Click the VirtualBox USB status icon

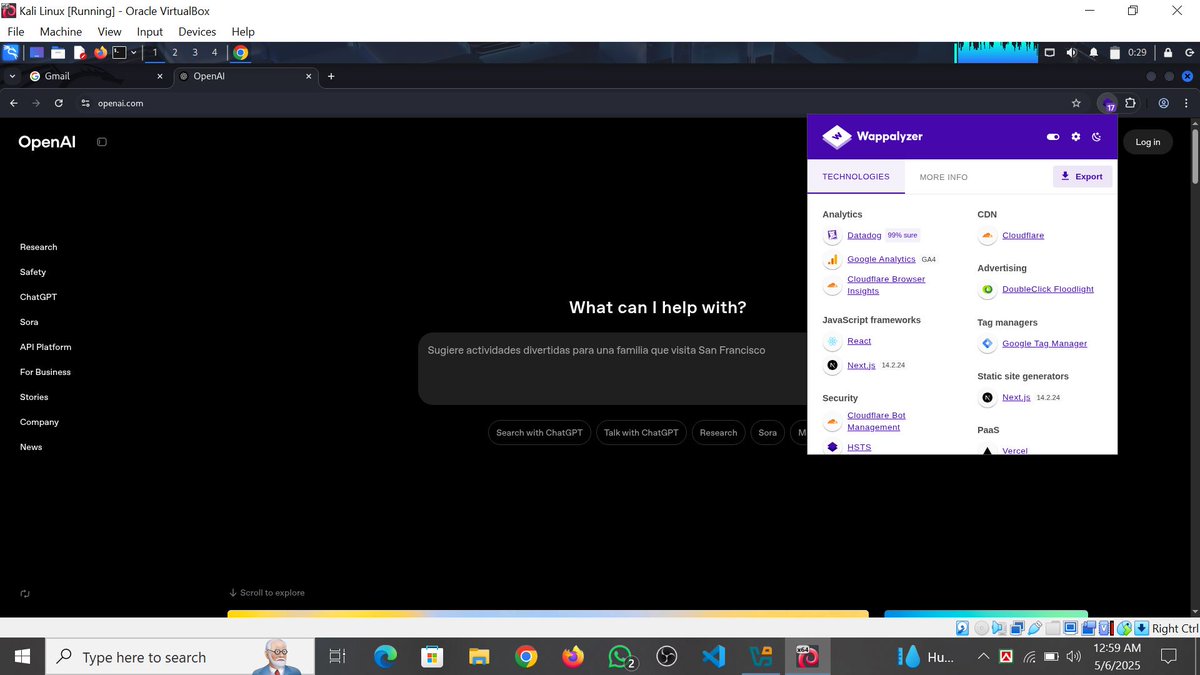tap(1037, 628)
